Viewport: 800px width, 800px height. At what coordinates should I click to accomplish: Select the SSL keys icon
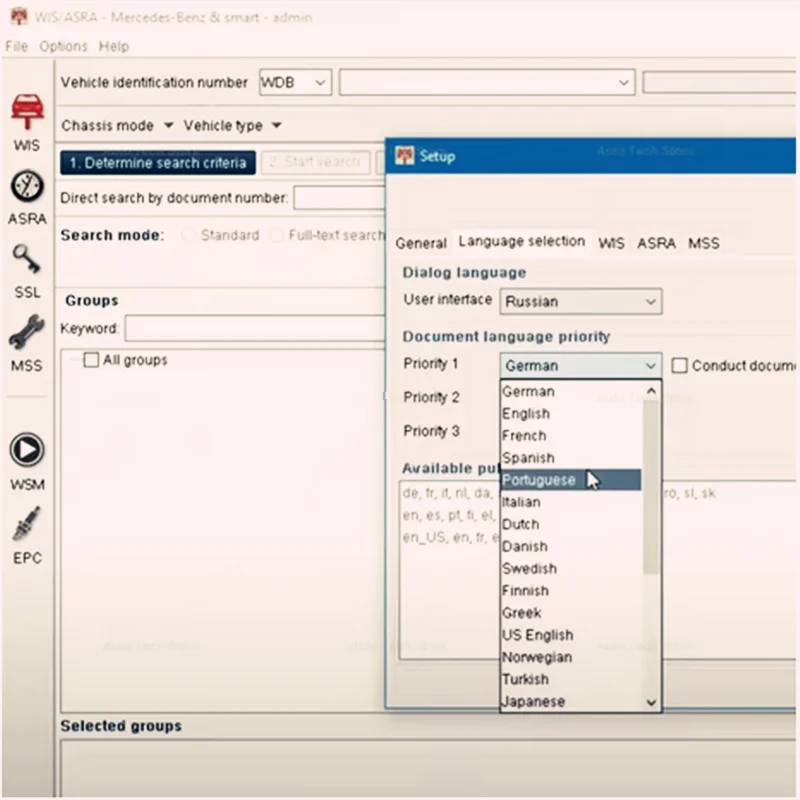[x=27, y=260]
